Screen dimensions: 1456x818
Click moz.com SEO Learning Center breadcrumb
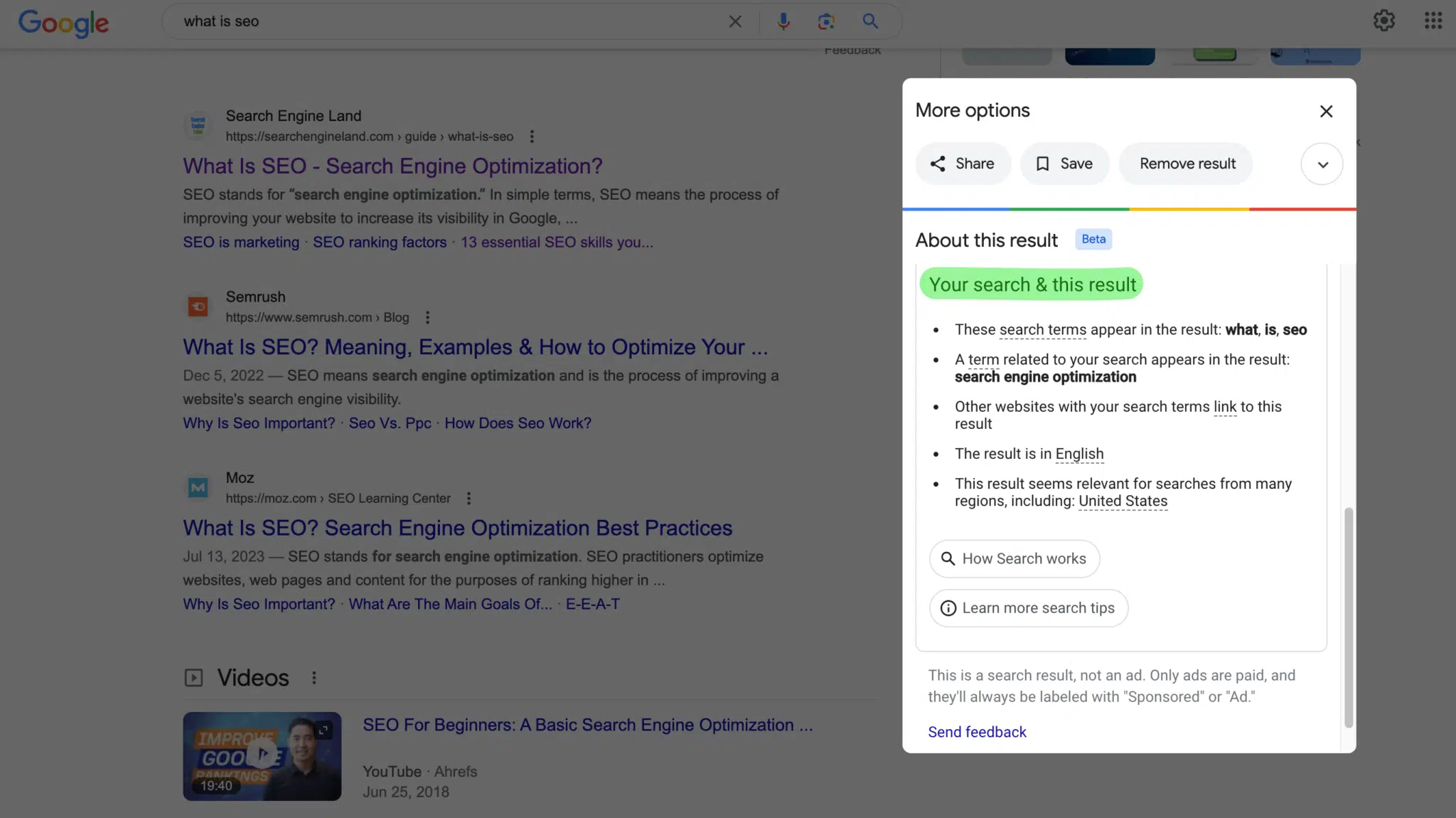click(338, 499)
